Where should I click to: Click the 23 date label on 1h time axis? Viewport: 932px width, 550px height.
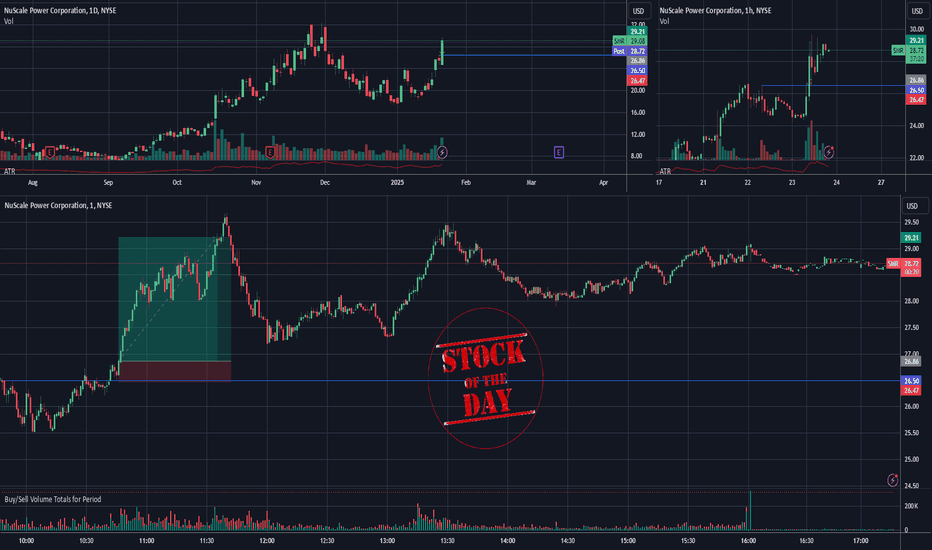click(x=792, y=183)
